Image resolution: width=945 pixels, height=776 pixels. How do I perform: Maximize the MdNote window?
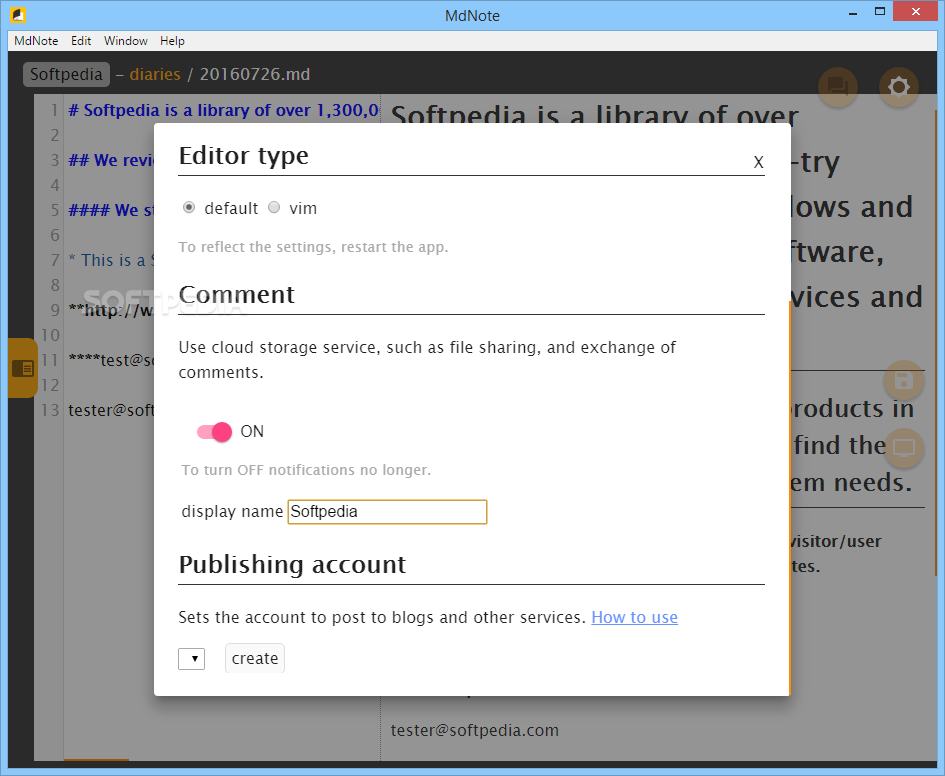tap(880, 11)
